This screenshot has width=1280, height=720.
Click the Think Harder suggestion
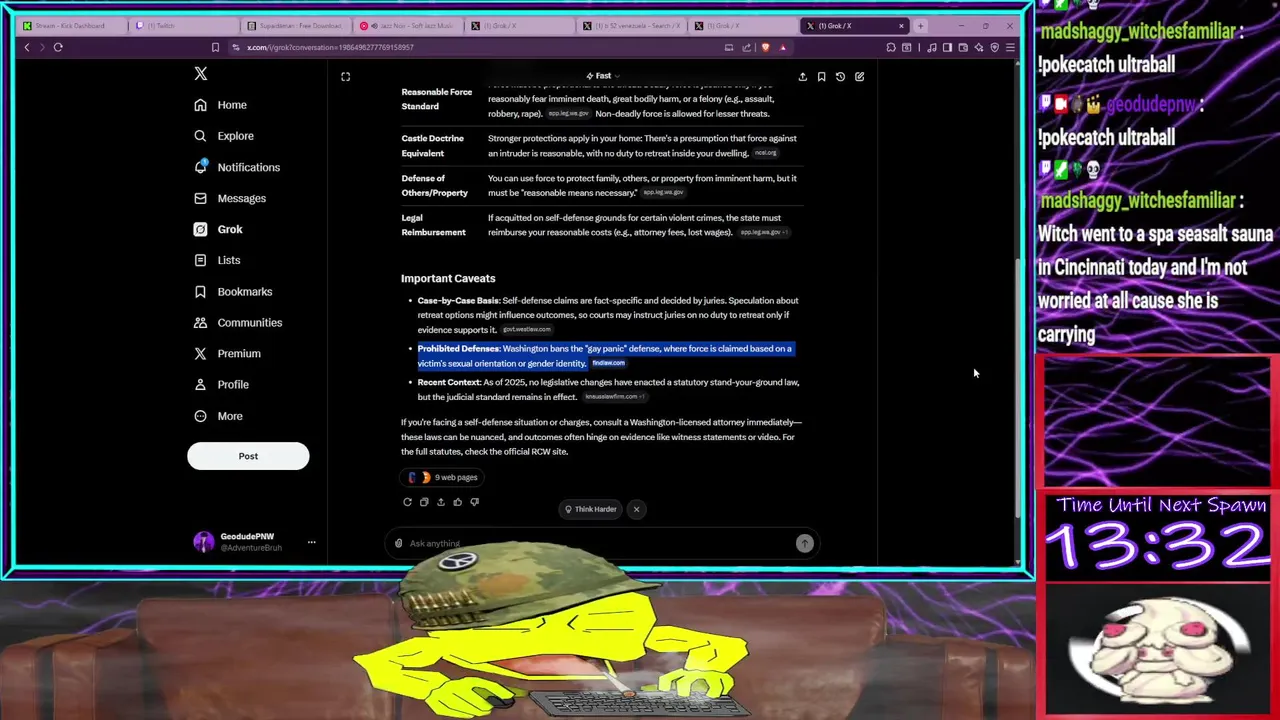coord(590,509)
